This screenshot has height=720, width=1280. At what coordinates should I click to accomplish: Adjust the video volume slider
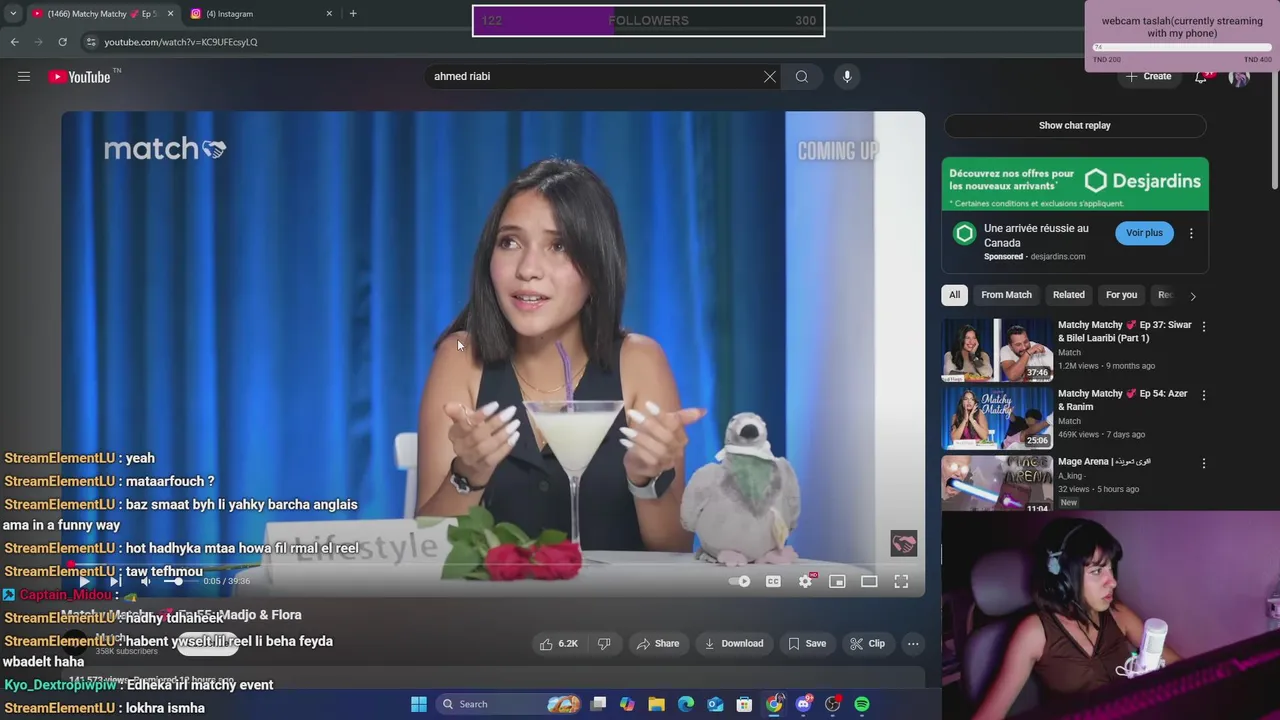click(178, 581)
